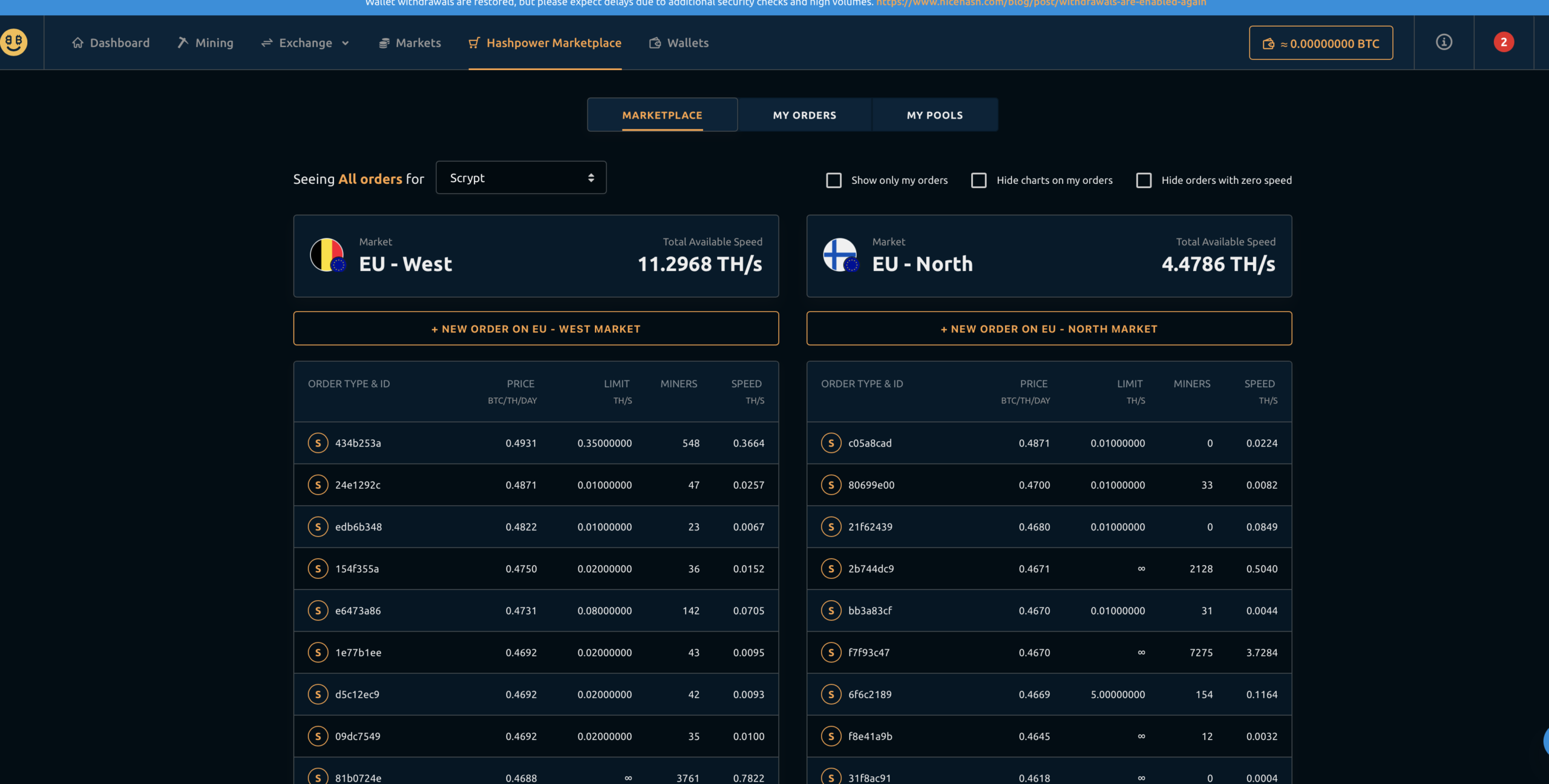This screenshot has height=784, width=1549.
Task: Open the red notifications badge
Action: (x=1504, y=42)
